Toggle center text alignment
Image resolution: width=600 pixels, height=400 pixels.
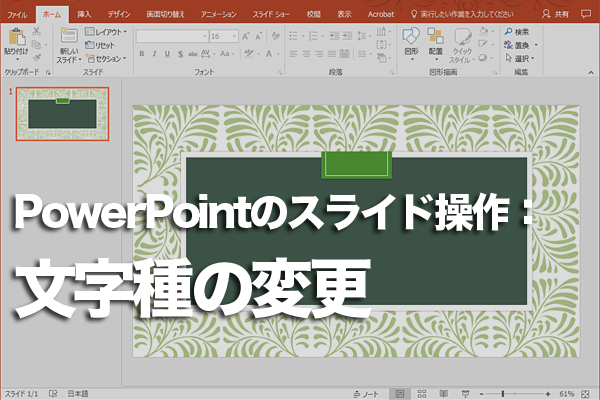point(307,54)
